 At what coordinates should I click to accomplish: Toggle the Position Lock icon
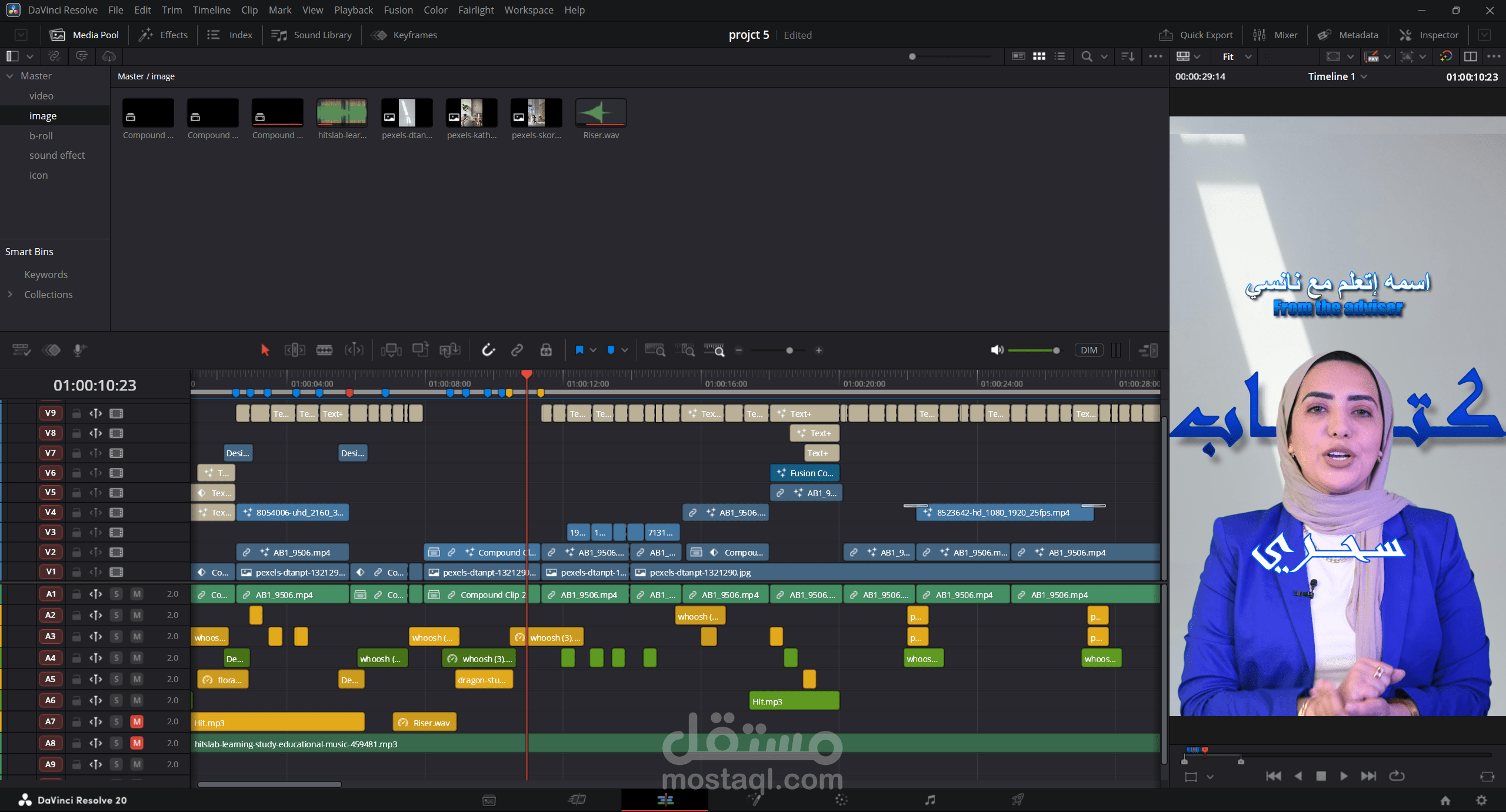click(x=546, y=350)
